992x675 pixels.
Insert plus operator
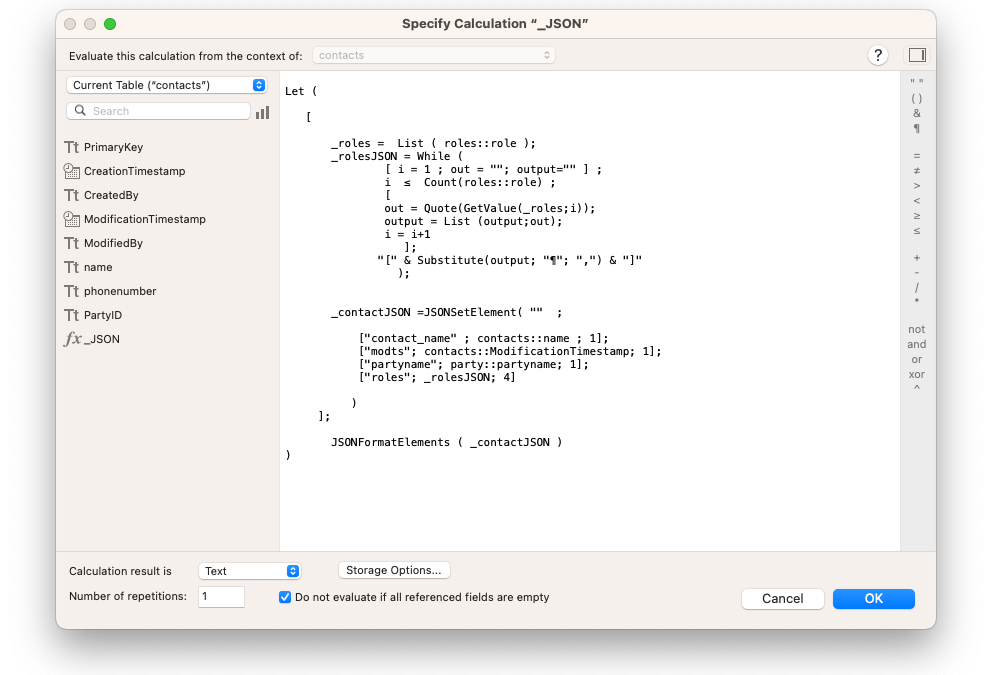click(x=917, y=258)
